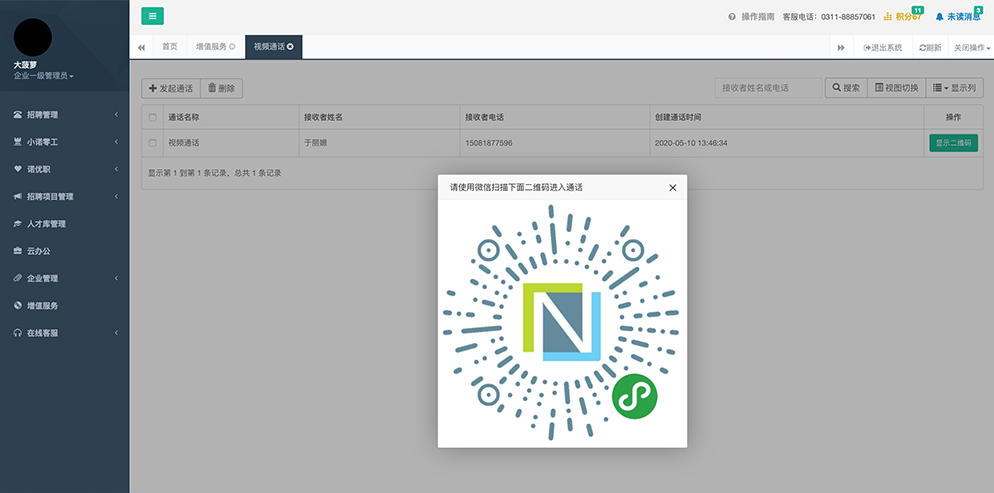Select all rows using header checkbox
Viewport: 994px width, 493px height.
[x=153, y=117]
